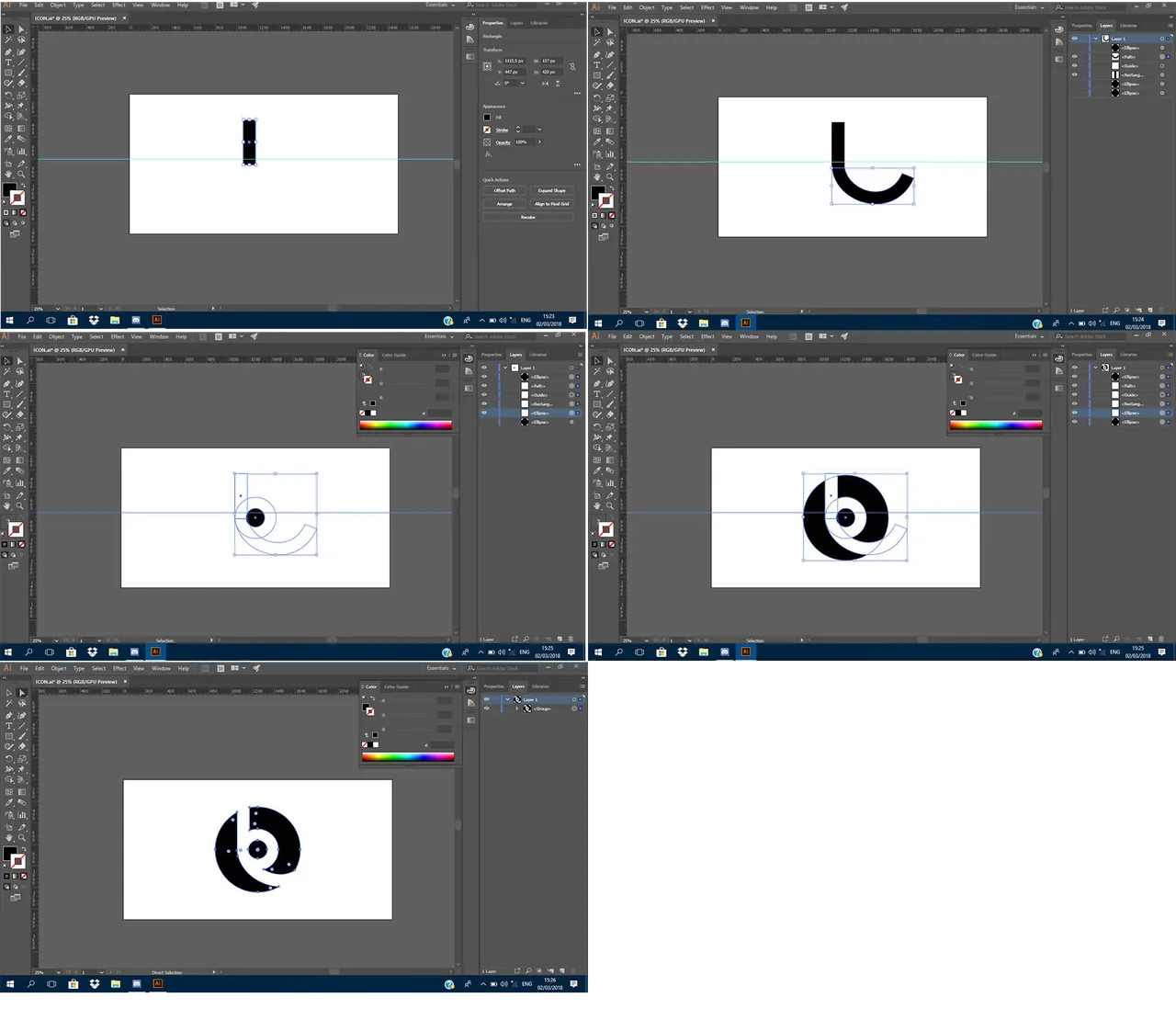Click the Flip Horizontal icon in Transform section
This screenshot has height=1009, width=1176.
(x=546, y=84)
